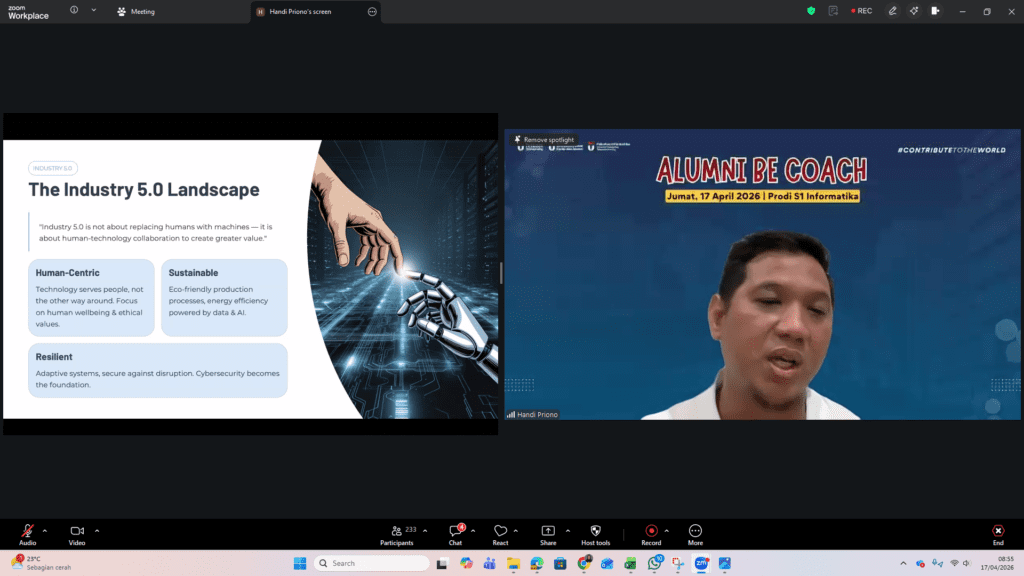
Task: Open the Chat panel
Action: [455, 531]
